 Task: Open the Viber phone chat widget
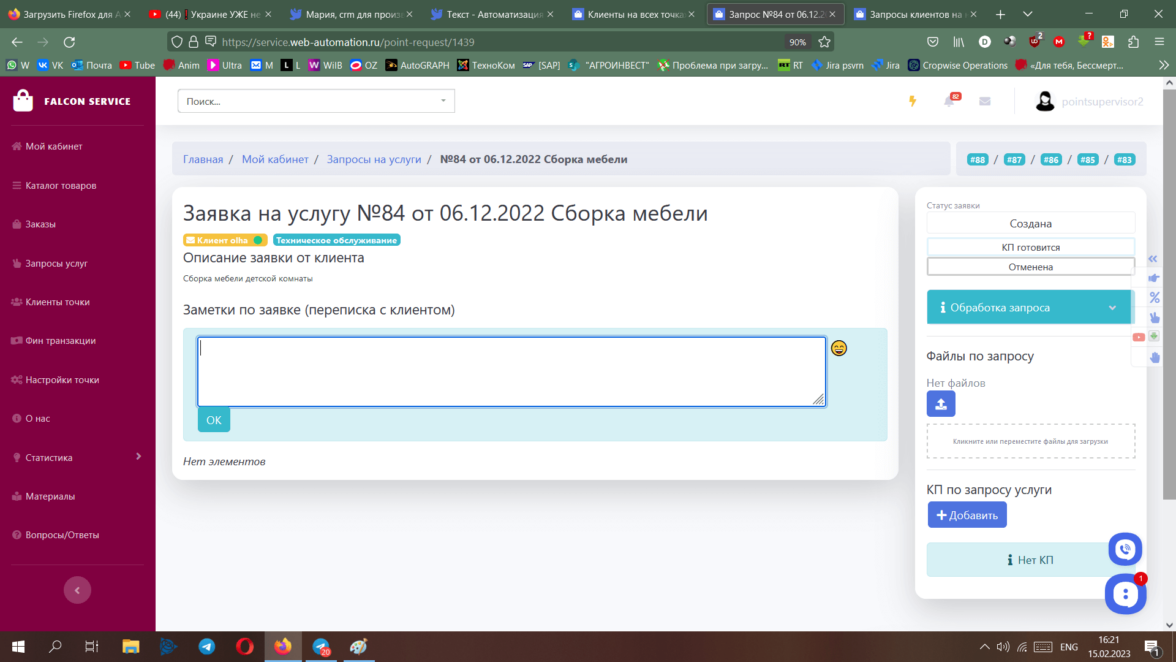click(1125, 549)
